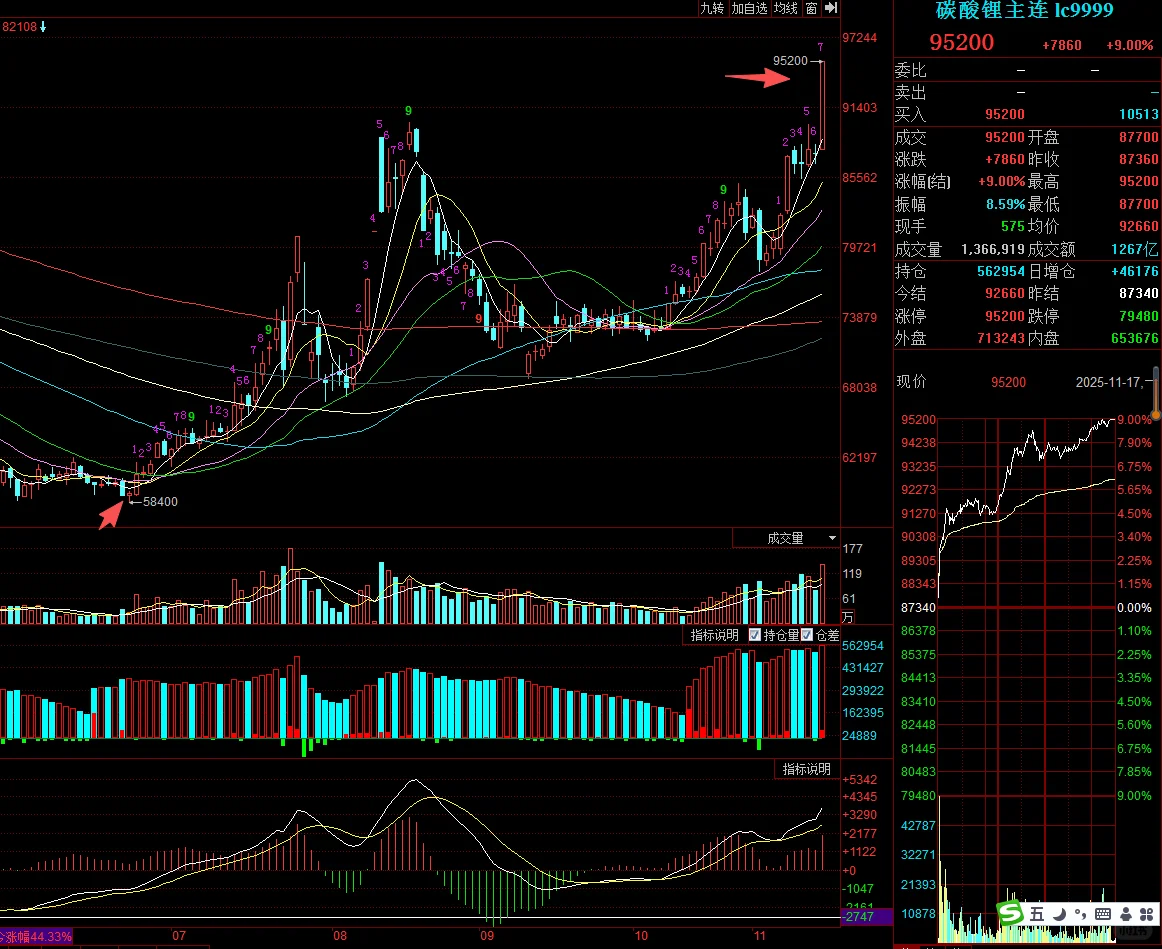Toggle the moon half-width icon
1162x949 pixels.
tap(1060, 914)
